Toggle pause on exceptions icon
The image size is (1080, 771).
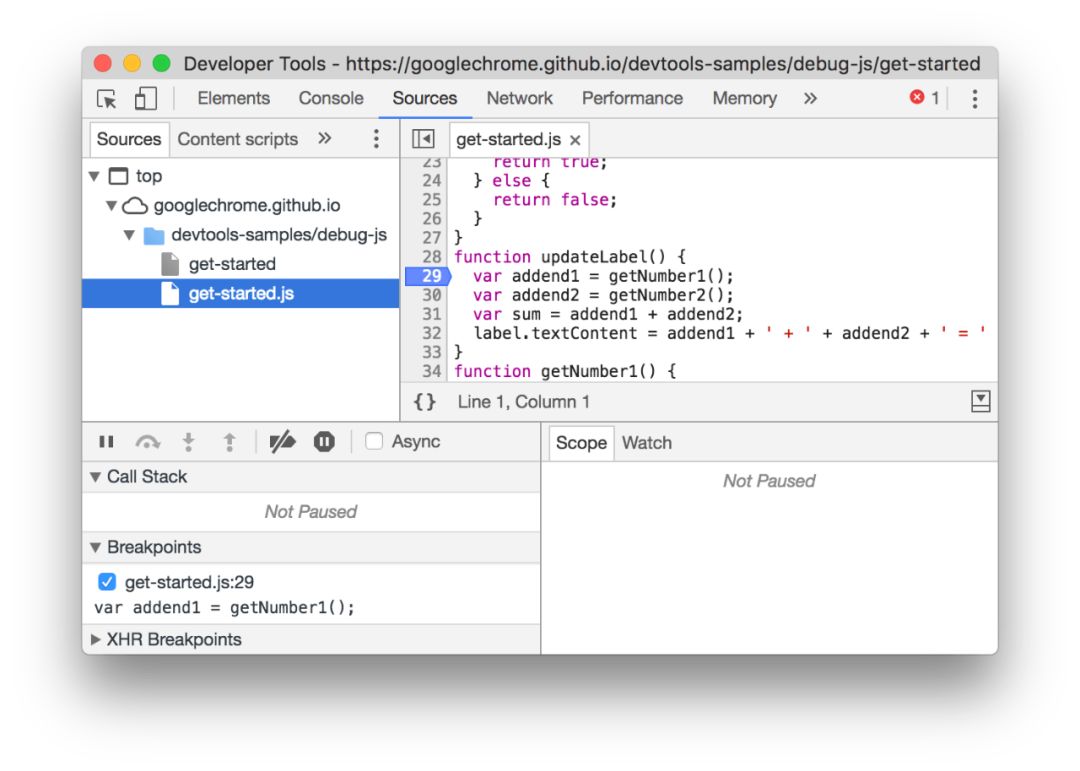324,442
